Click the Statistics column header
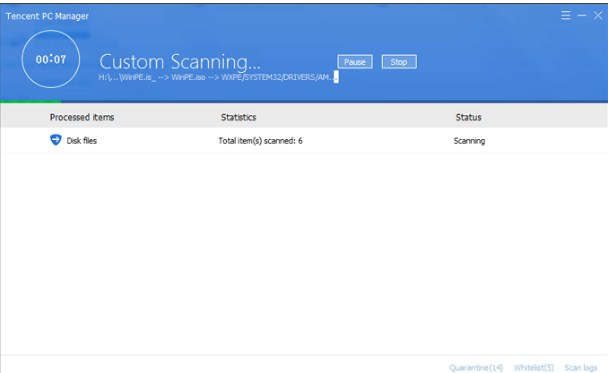The width and height of the screenshot is (608, 373). coord(238,117)
